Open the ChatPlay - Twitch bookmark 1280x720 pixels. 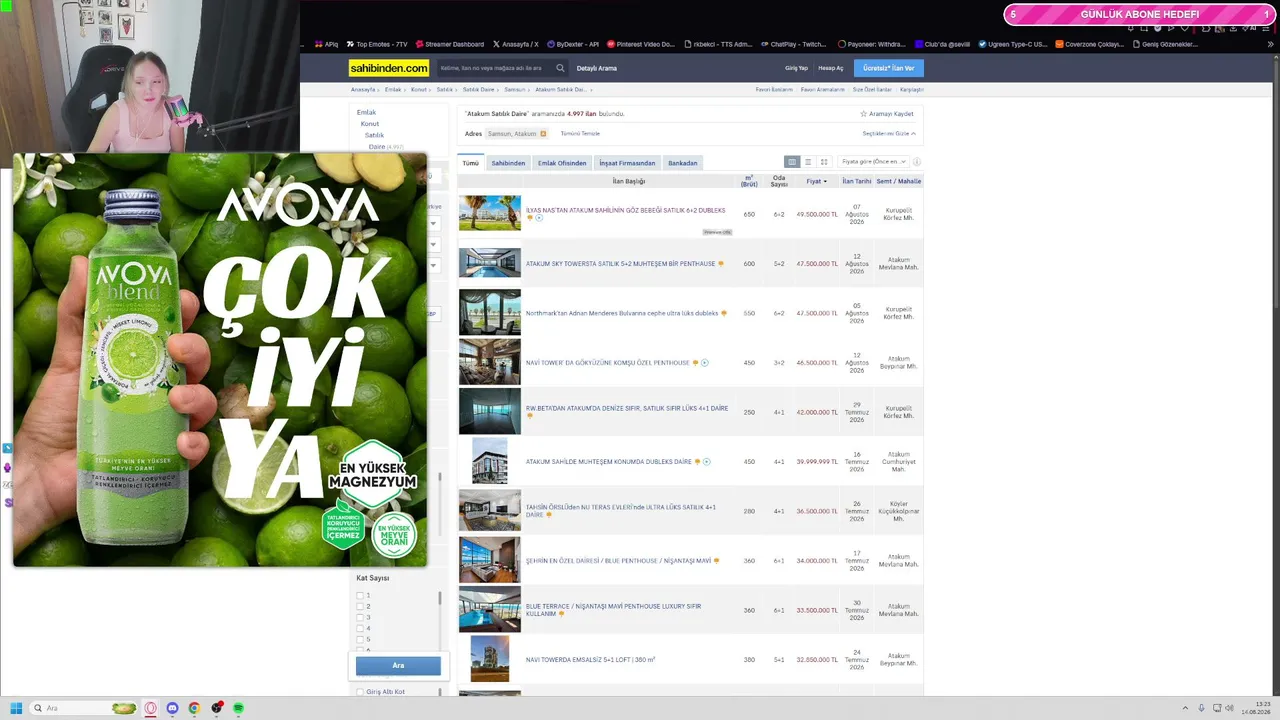tap(793, 44)
